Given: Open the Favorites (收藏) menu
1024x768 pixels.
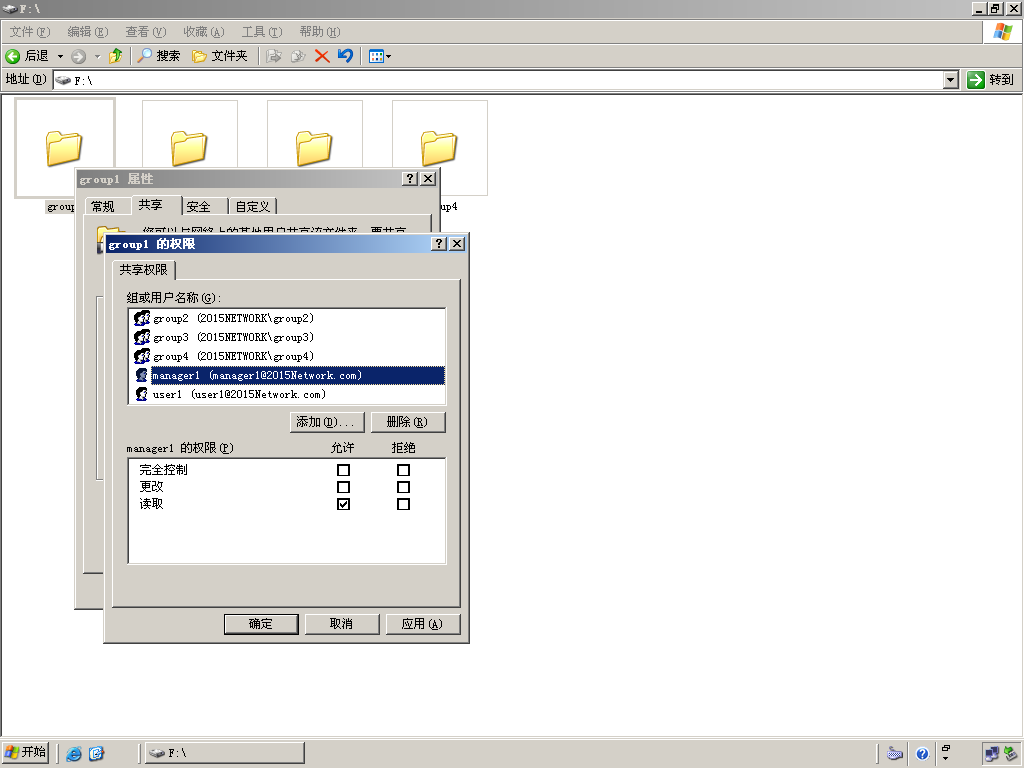Looking at the screenshot, I should [x=204, y=31].
